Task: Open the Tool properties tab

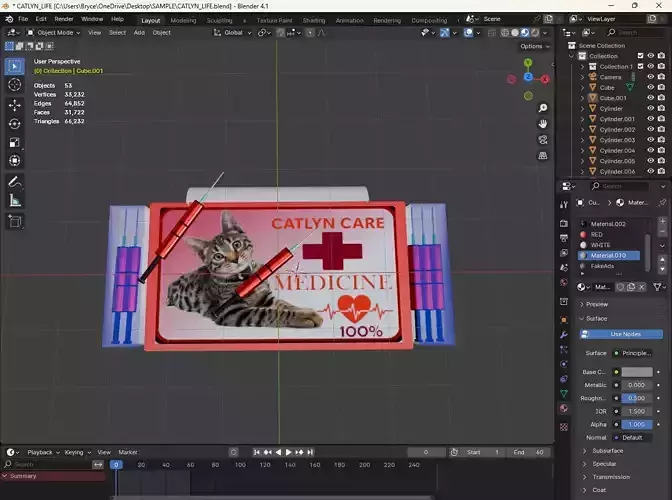Action: 564,205
